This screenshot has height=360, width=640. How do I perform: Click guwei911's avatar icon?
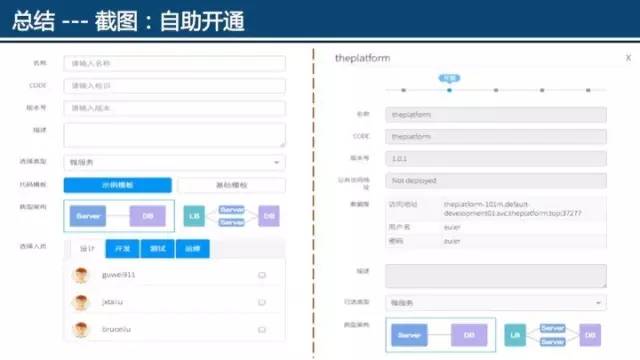pos(80,275)
